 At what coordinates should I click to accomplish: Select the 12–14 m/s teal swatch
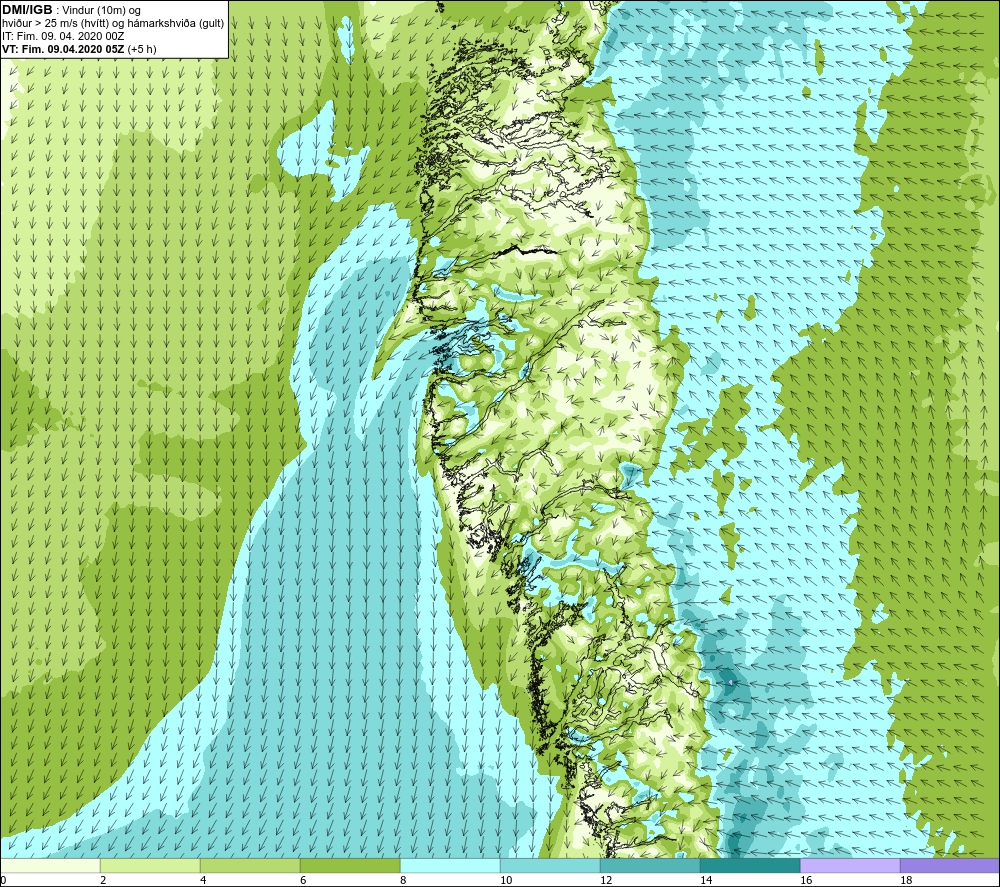pos(650,865)
